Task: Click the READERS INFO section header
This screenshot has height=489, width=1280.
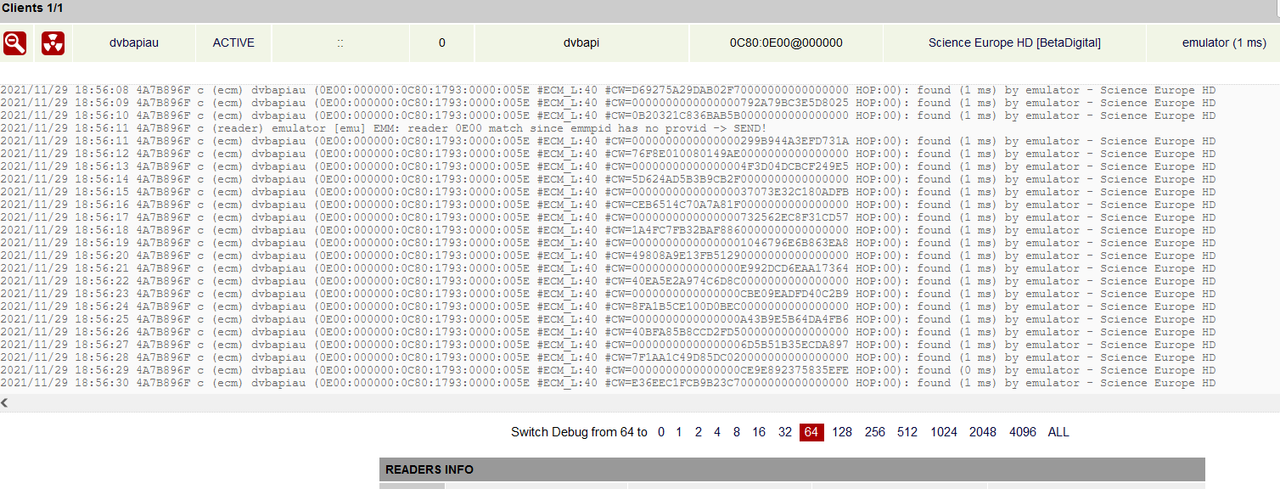Action: tap(792, 469)
